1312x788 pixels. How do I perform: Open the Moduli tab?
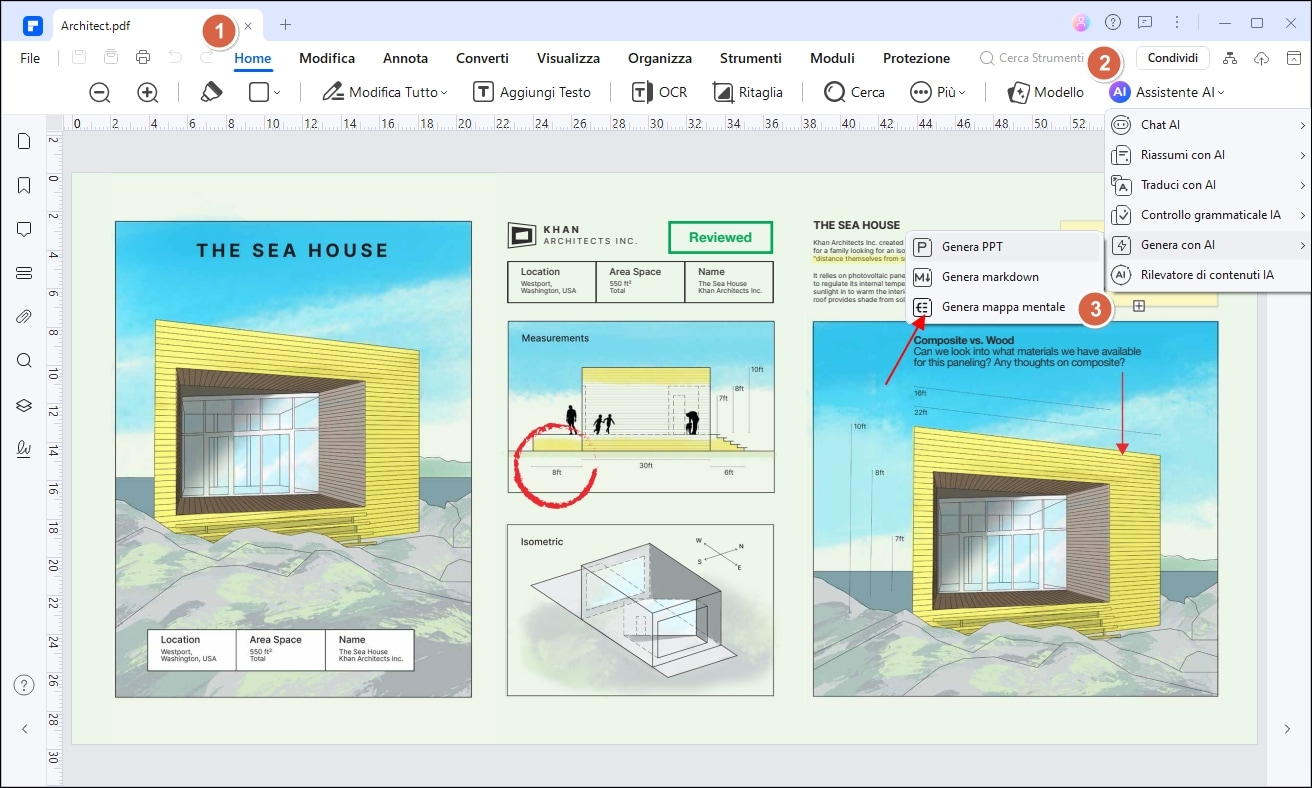tap(832, 58)
